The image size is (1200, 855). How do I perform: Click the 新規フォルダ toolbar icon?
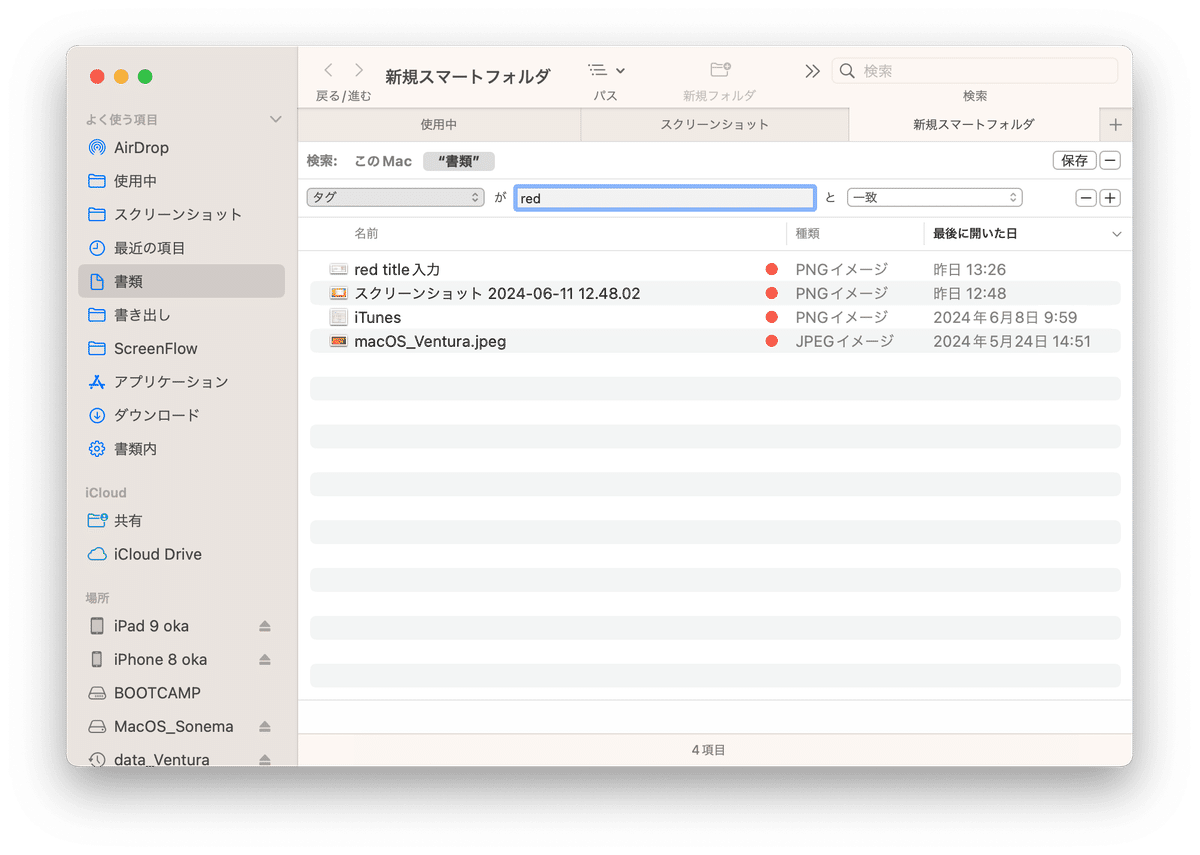pos(720,70)
